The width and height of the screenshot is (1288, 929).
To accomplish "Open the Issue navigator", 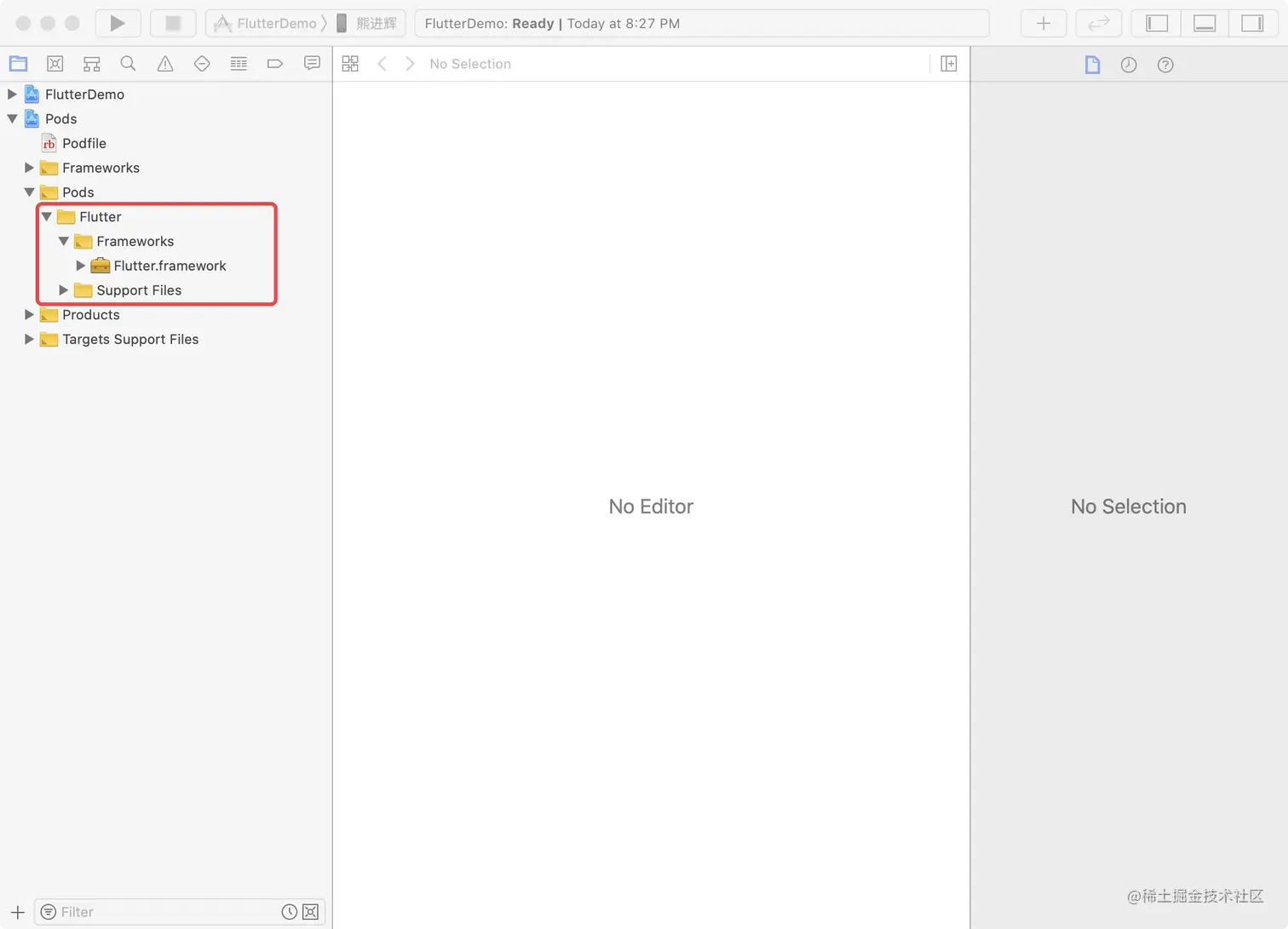I will click(x=165, y=64).
